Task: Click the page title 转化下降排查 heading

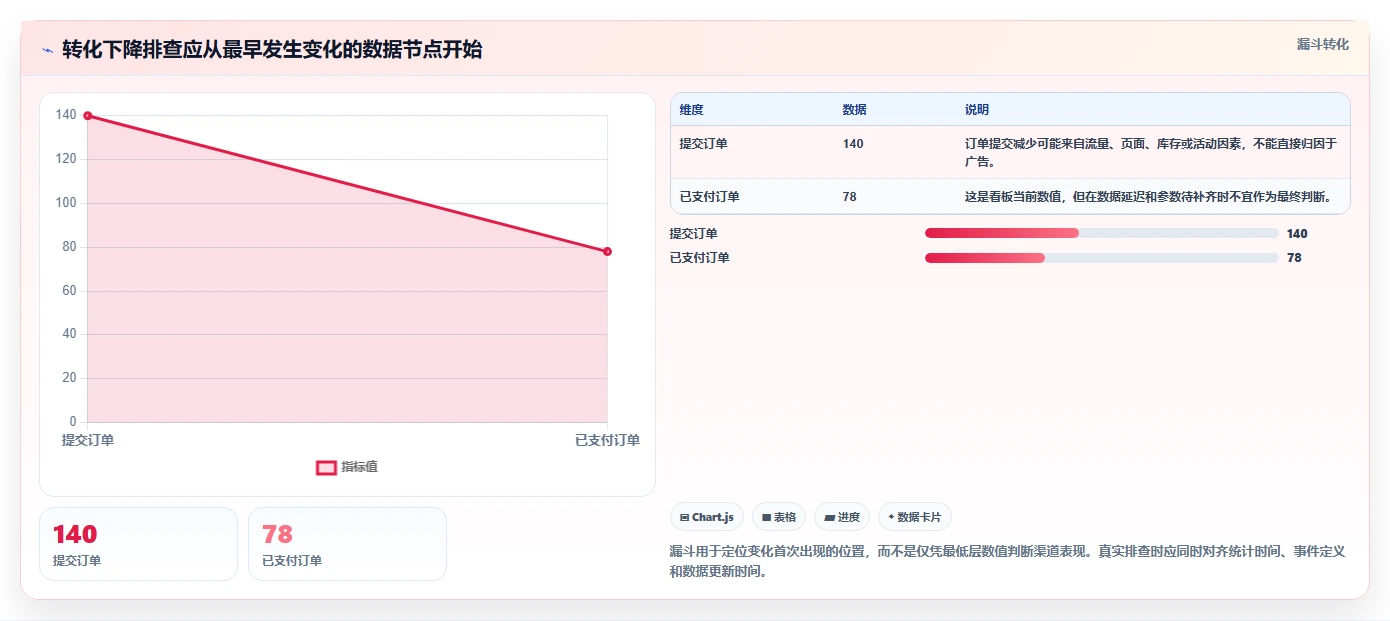Action: (272, 50)
